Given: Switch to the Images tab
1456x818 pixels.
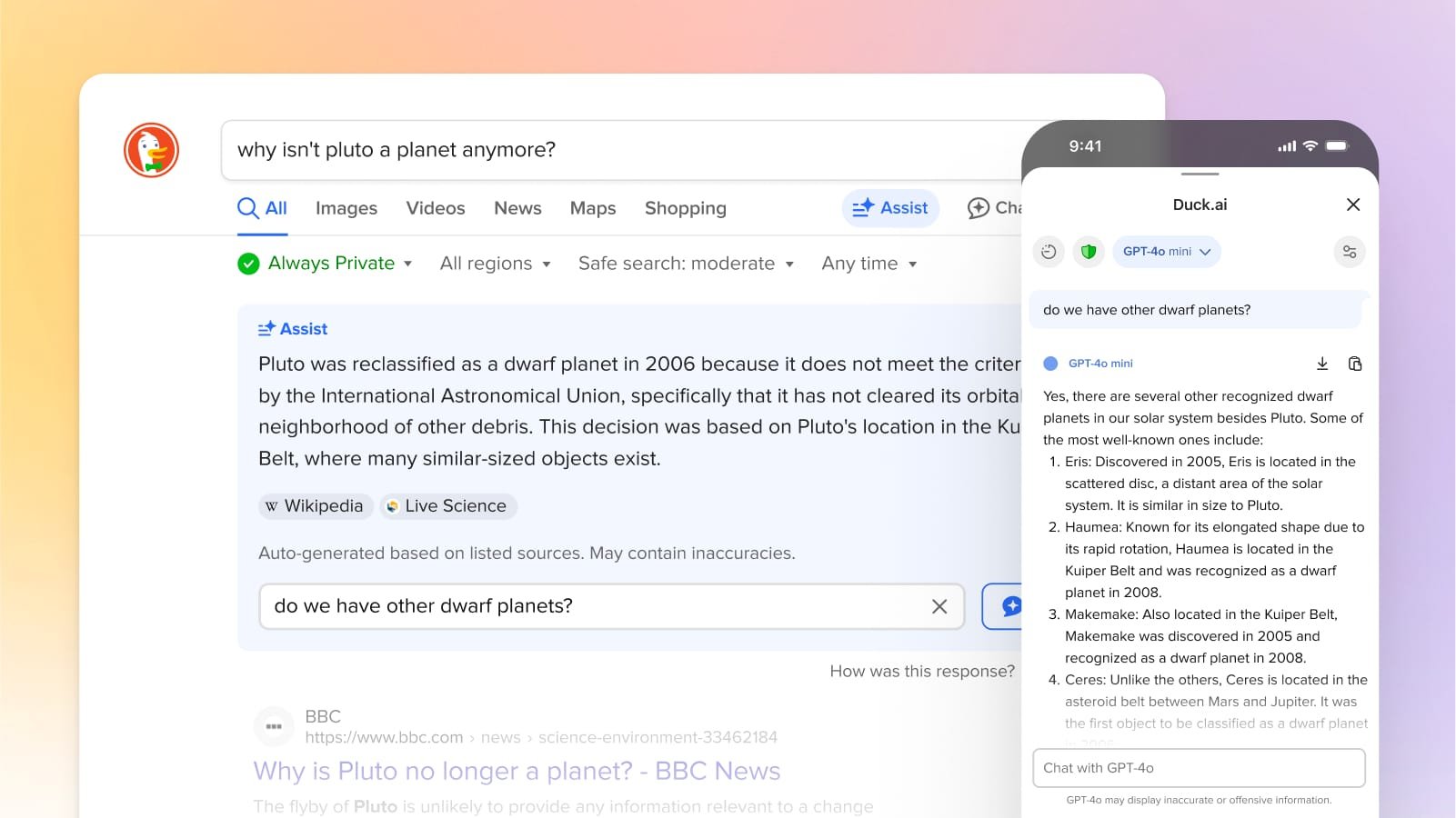Looking at the screenshot, I should (346, 208).
